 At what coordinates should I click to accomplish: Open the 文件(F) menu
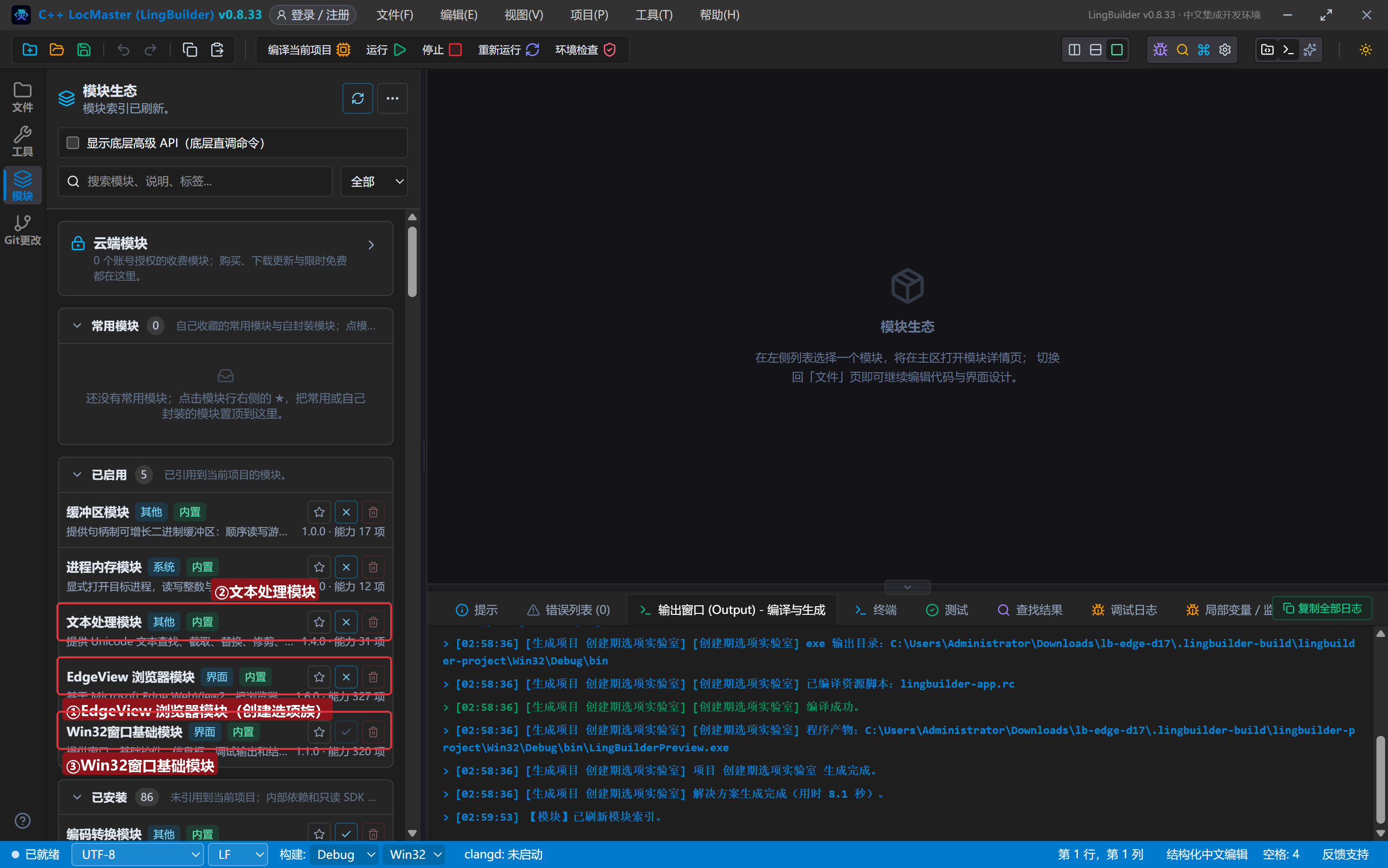(x=395, y=15)
